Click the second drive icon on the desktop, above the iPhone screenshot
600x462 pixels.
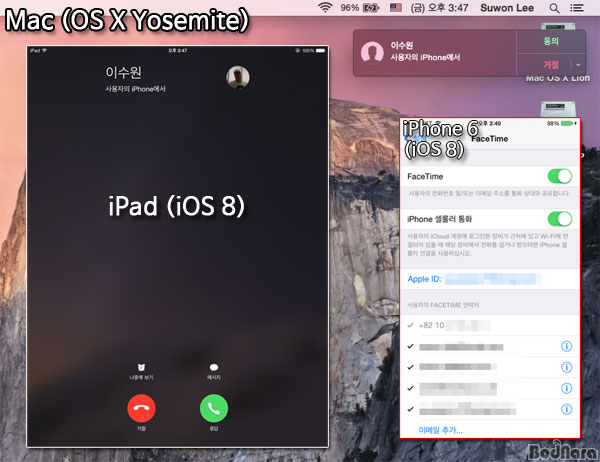coord(558,109)
